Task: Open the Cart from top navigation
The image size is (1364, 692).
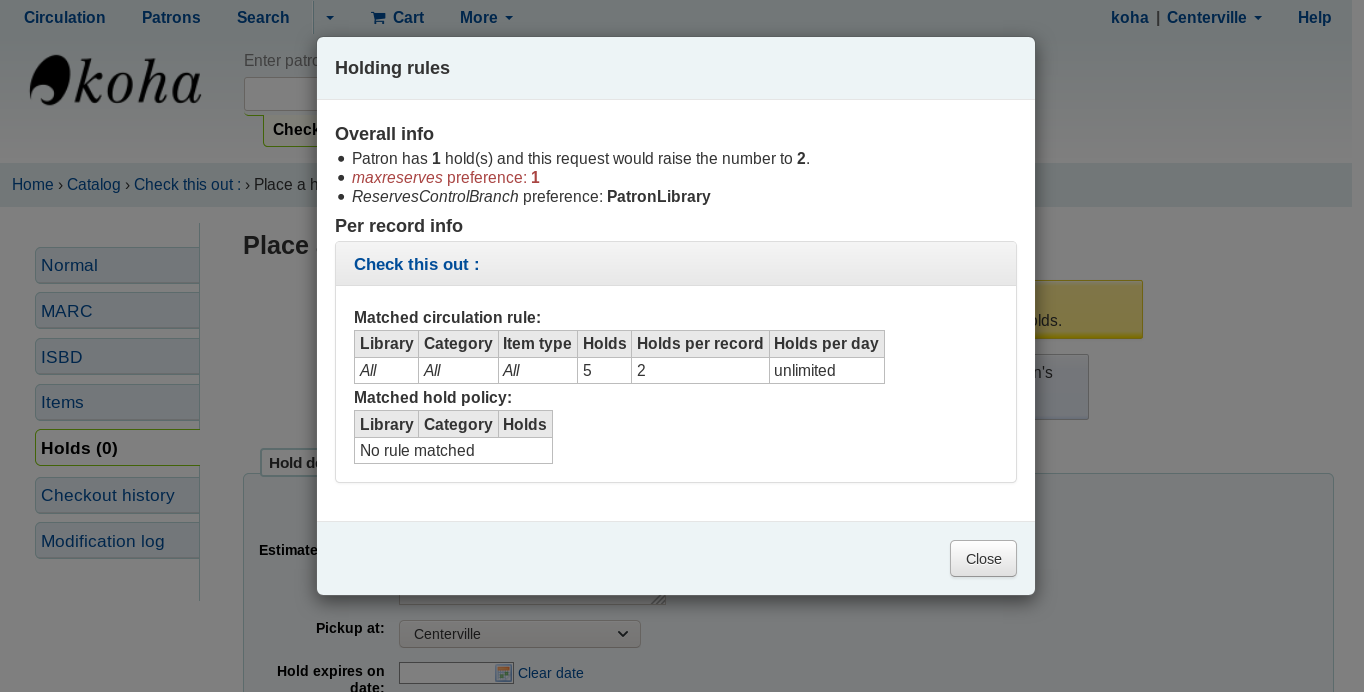Action: pos(397,18)
